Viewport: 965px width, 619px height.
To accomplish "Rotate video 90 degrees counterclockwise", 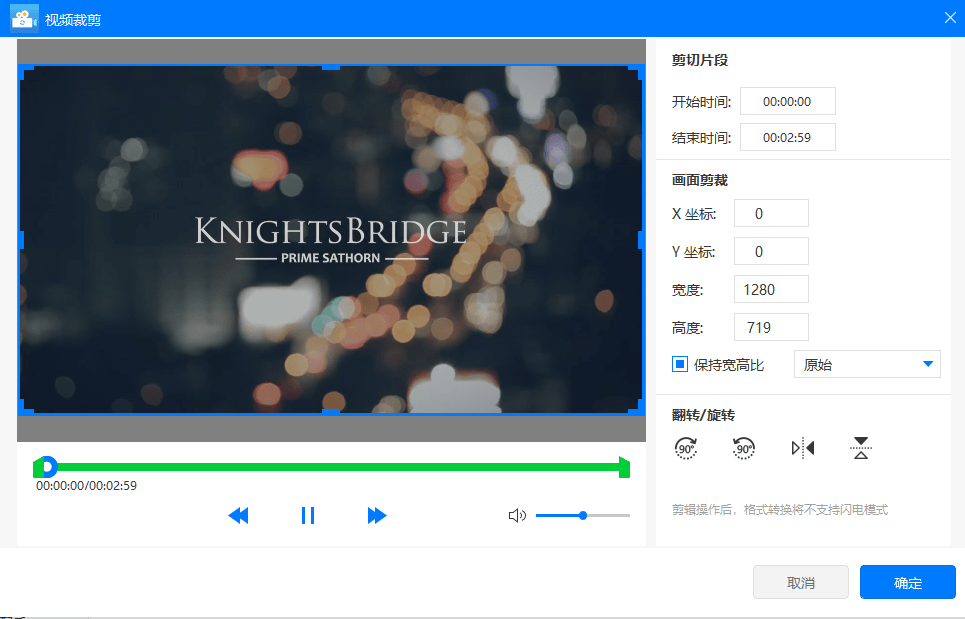I will tap(743, 448).
